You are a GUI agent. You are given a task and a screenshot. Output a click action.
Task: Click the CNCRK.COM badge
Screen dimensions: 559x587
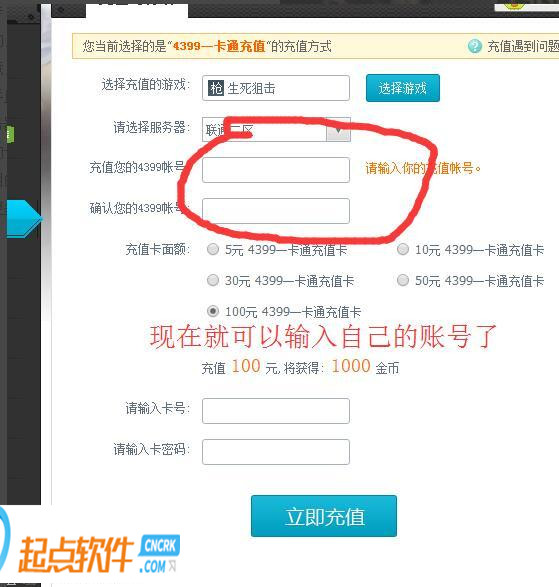[x=159, y=554]
